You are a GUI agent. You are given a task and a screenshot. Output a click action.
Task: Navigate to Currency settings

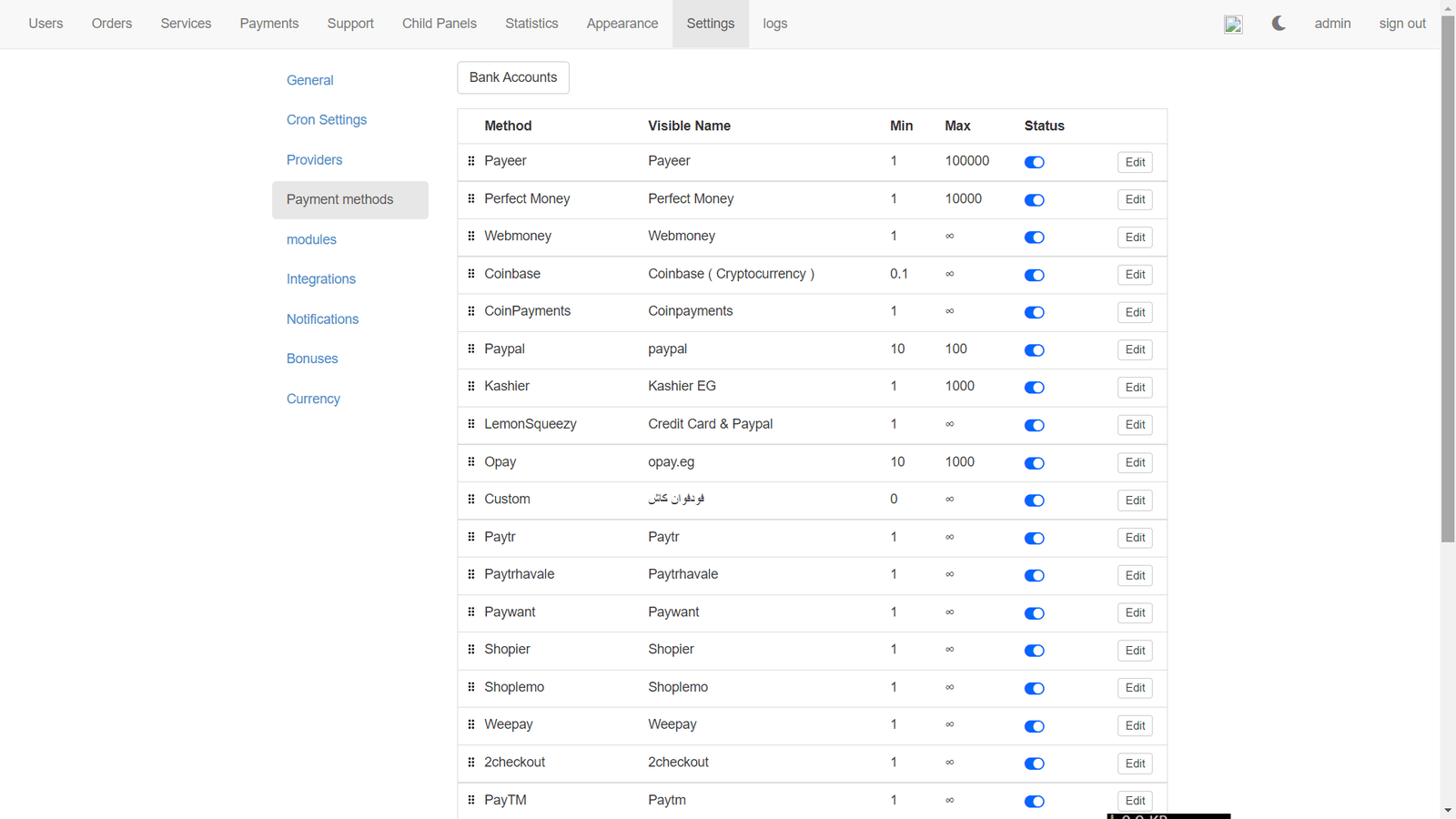313,399
